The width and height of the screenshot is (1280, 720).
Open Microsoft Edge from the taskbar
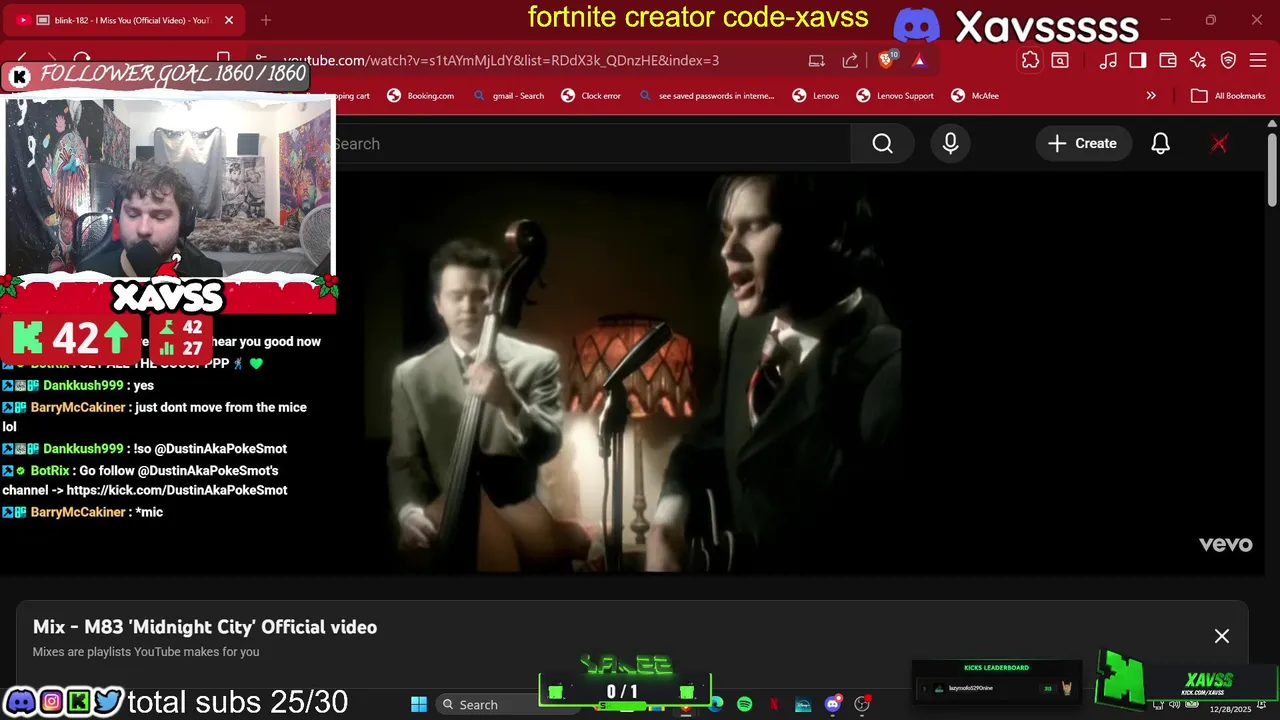click(716, 705)
